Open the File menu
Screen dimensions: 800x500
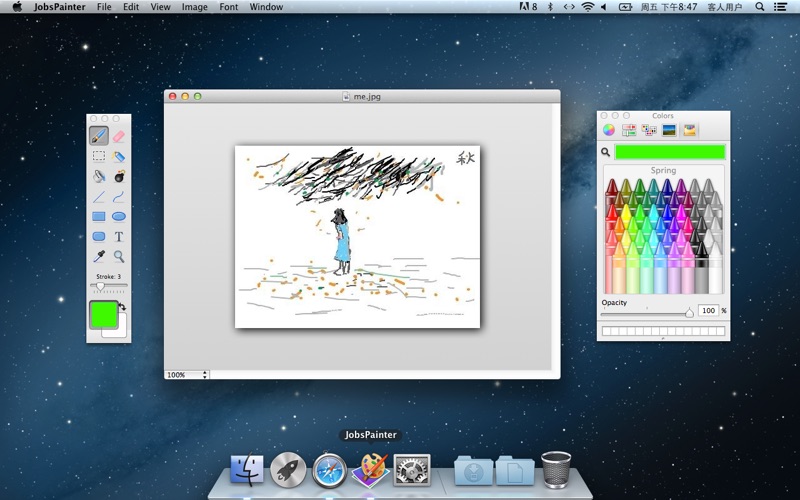(104, 7)
